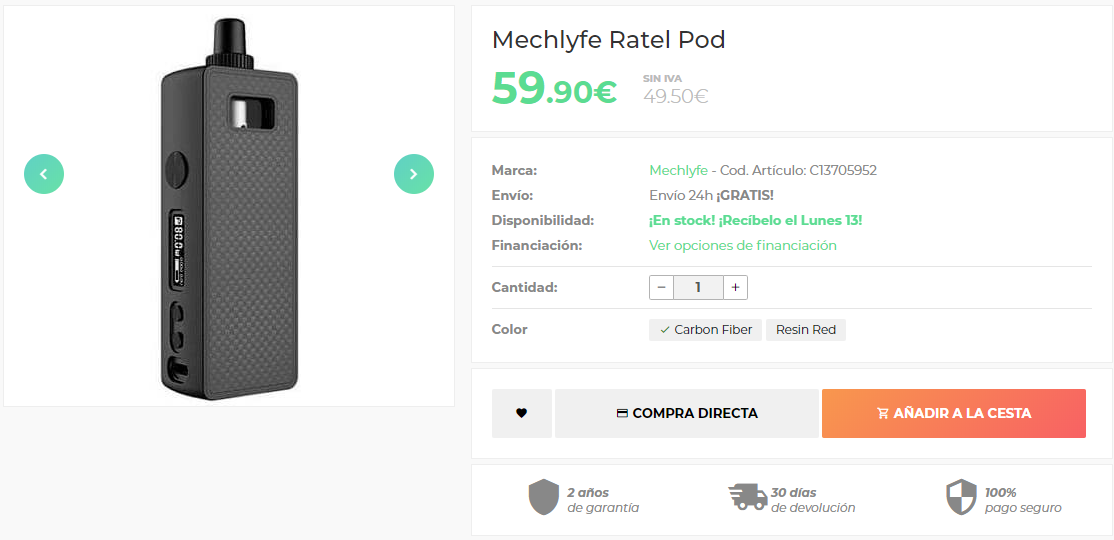Click the 30 días de devolución text
The image size is (1114, 540).
tap(812, 500)
